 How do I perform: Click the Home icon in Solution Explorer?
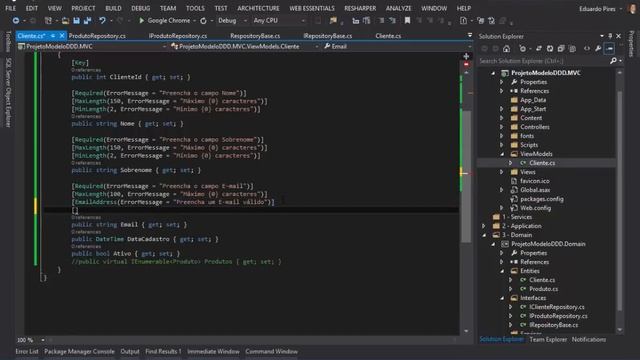[x=507, y=49]
